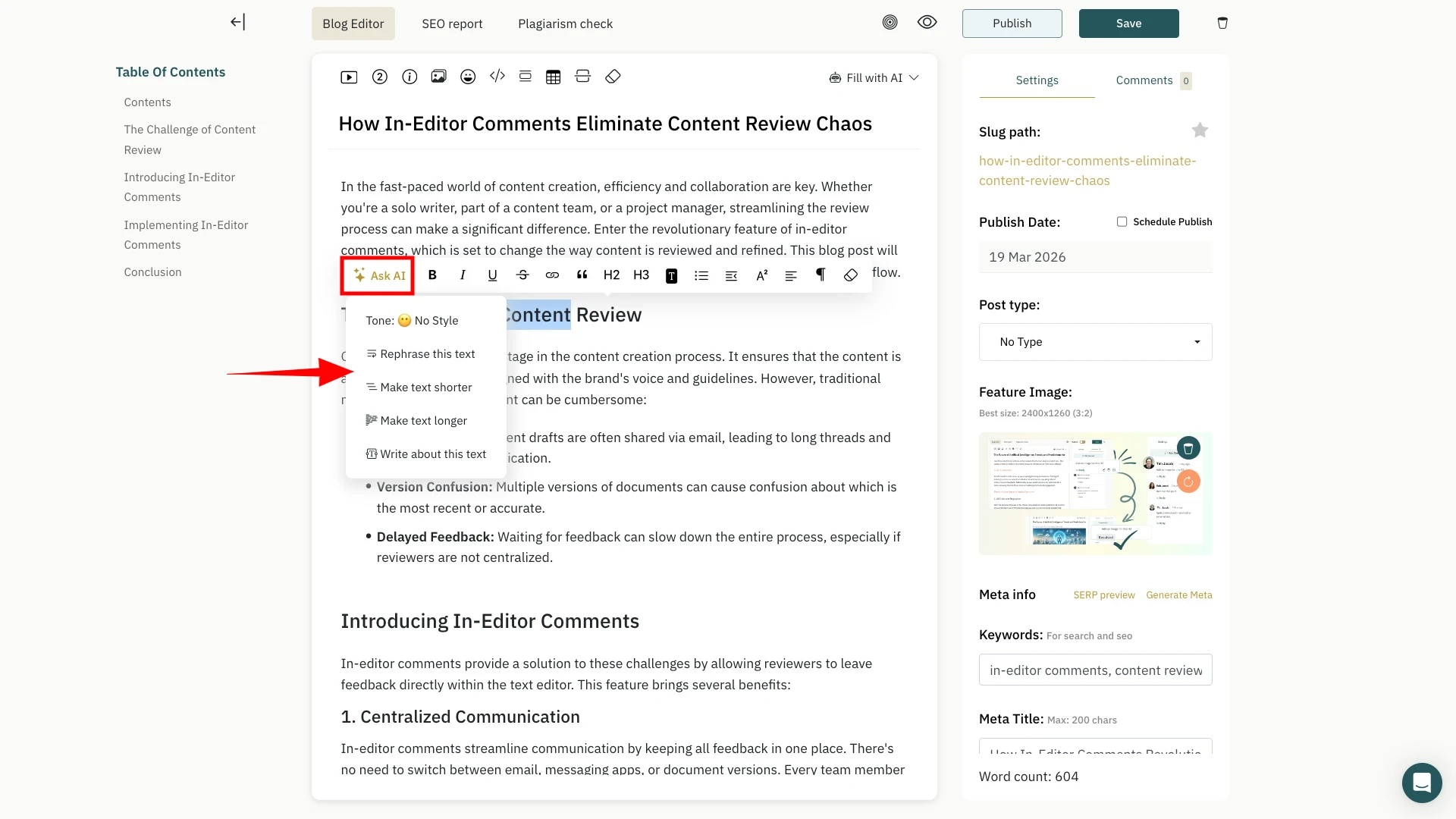Switch to the SEO report tab
This screenshot has width=1456, height=819.
[x=452, y=24]
